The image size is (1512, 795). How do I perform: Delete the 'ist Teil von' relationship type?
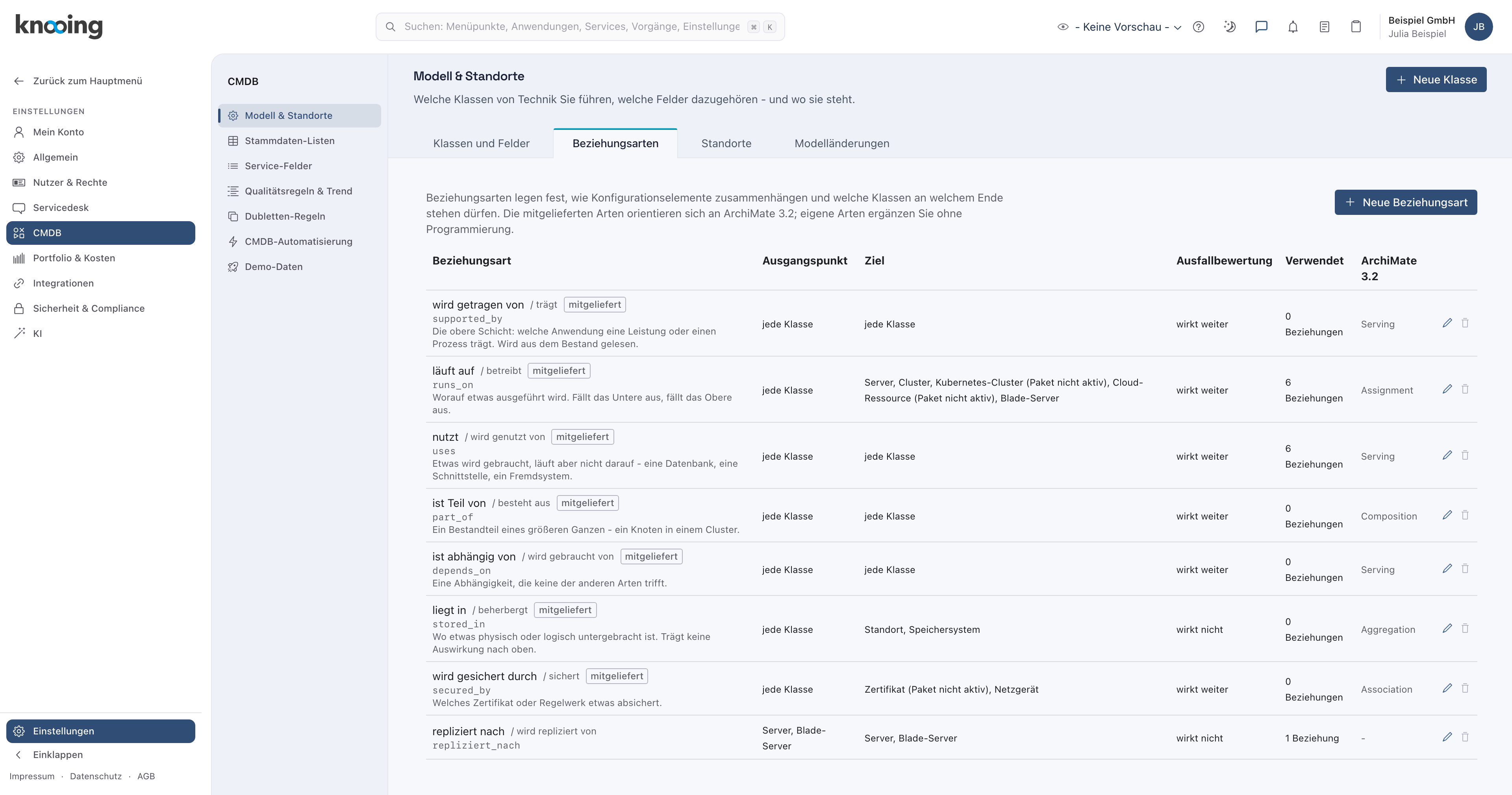click(1465, 515)
